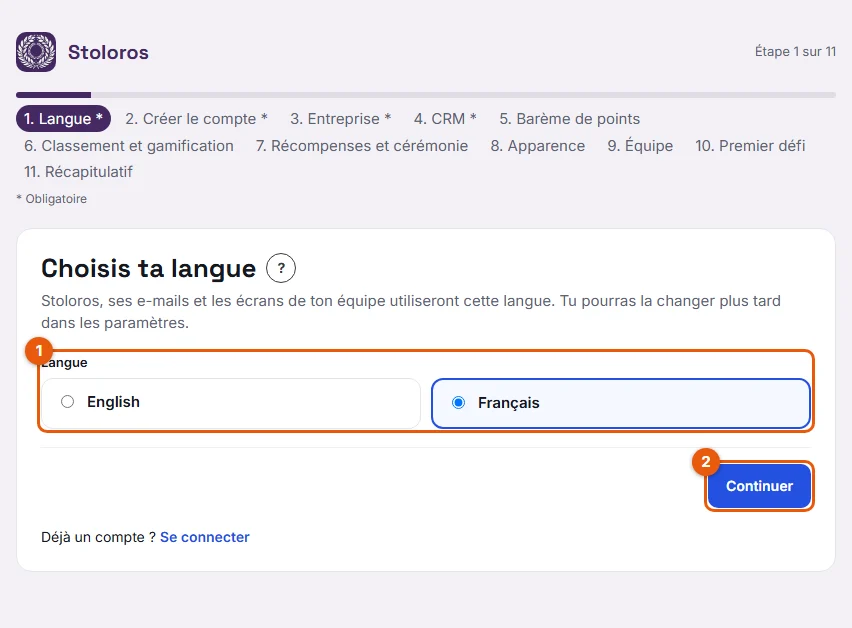Screen dimensions: 852x628
Task: Click the * Obligatoire note
Action: click(x=52, y=199)
